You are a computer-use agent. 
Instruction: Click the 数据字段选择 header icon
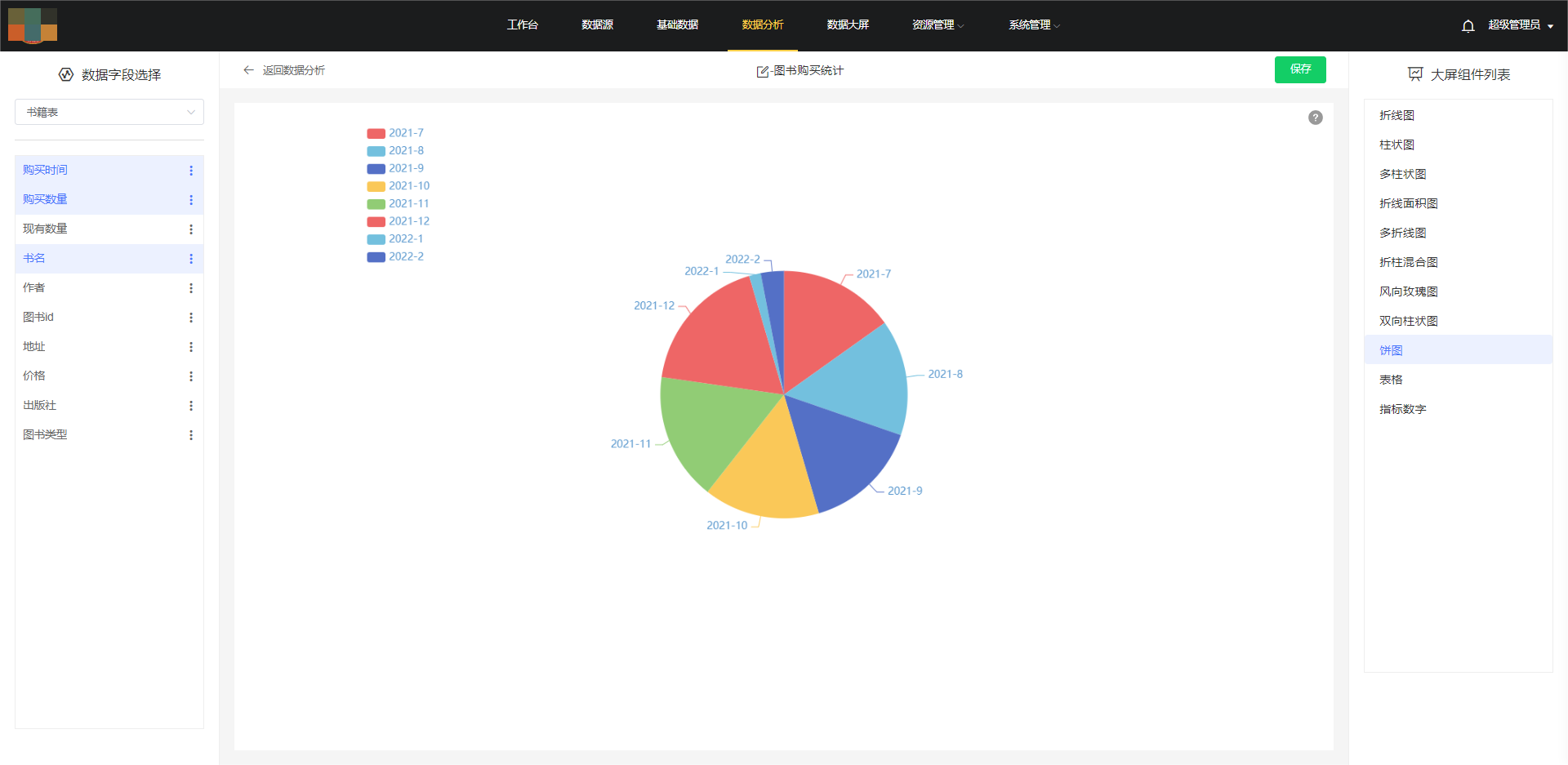[66, 74]
